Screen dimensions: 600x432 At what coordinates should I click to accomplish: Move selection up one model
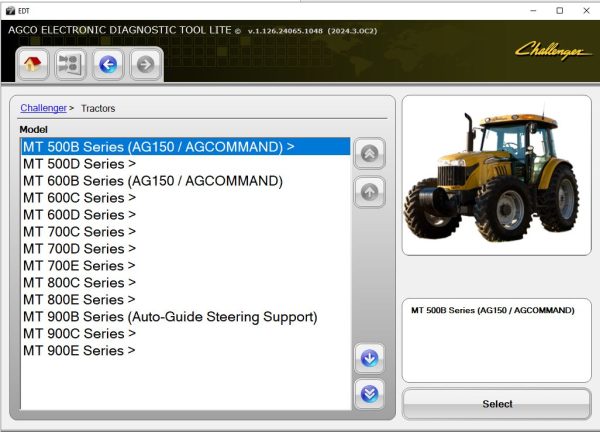(x=369, y=192)
